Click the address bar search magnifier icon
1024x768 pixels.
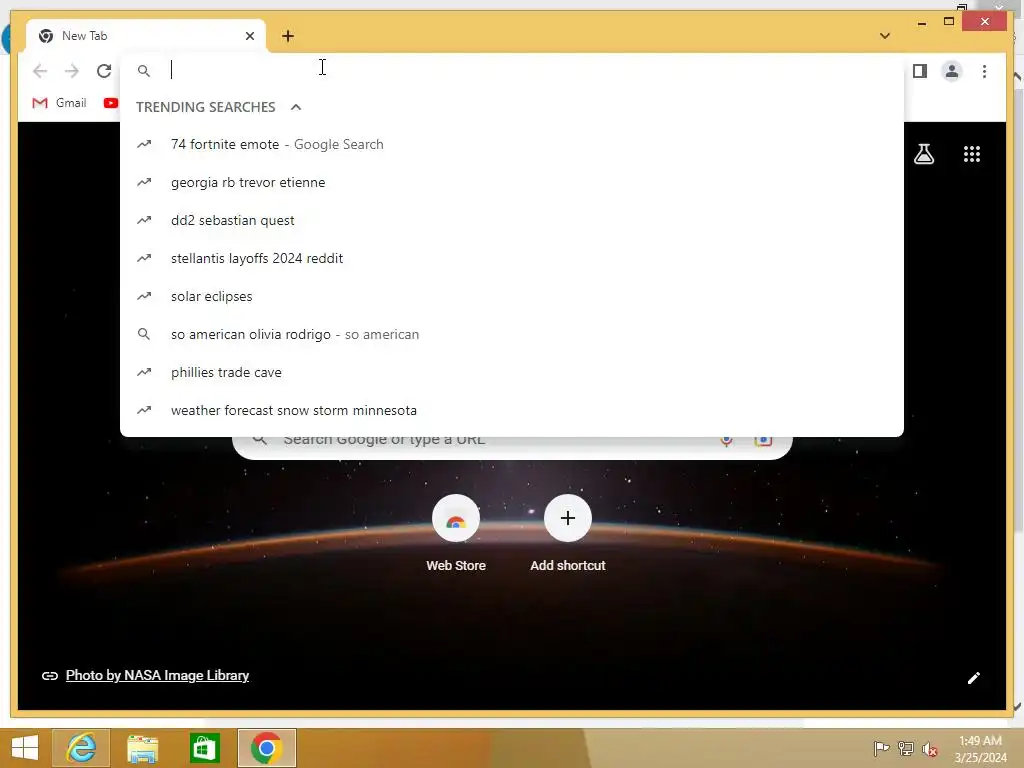point(144,71)
